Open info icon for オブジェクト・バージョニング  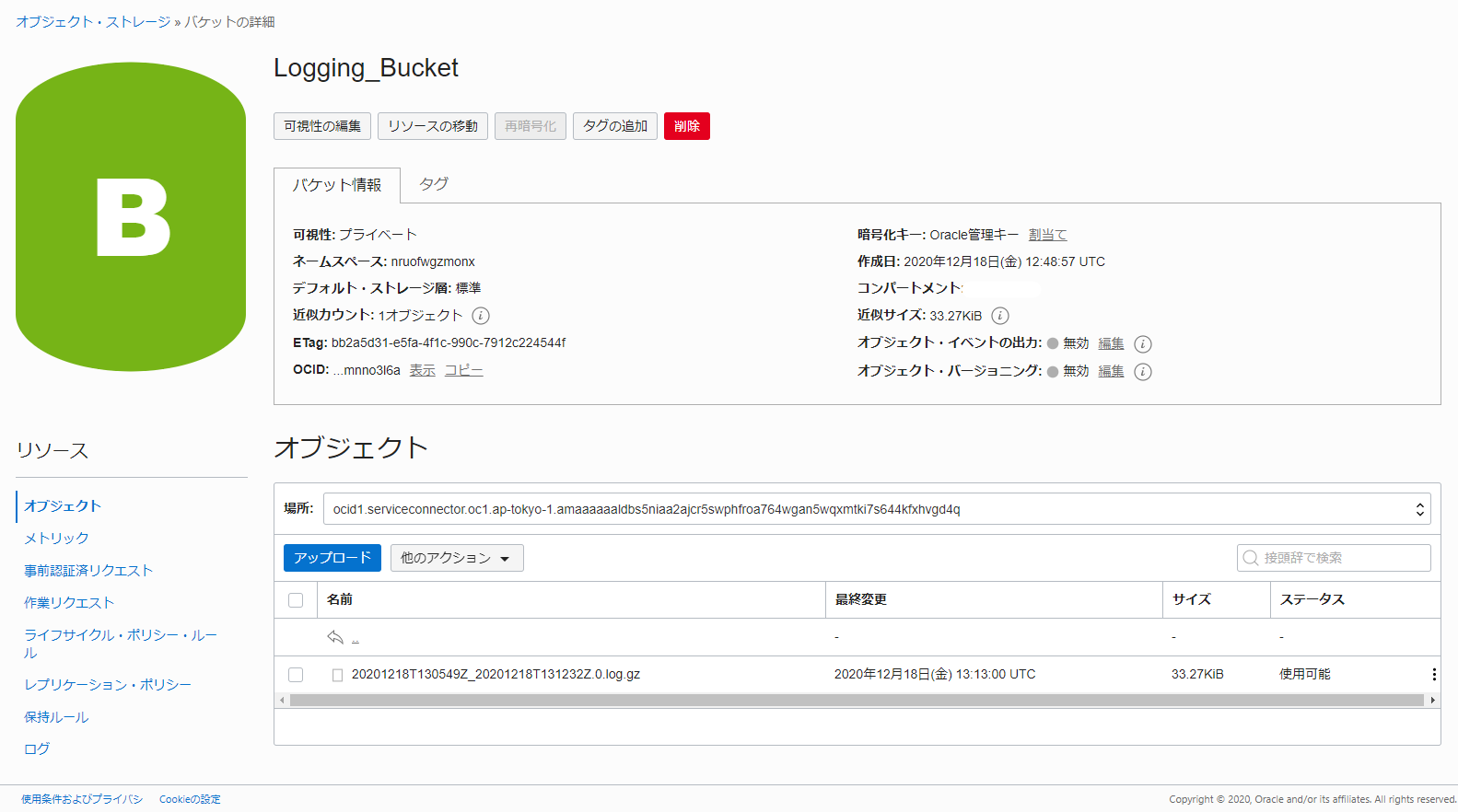click(x=1143, y=372)
